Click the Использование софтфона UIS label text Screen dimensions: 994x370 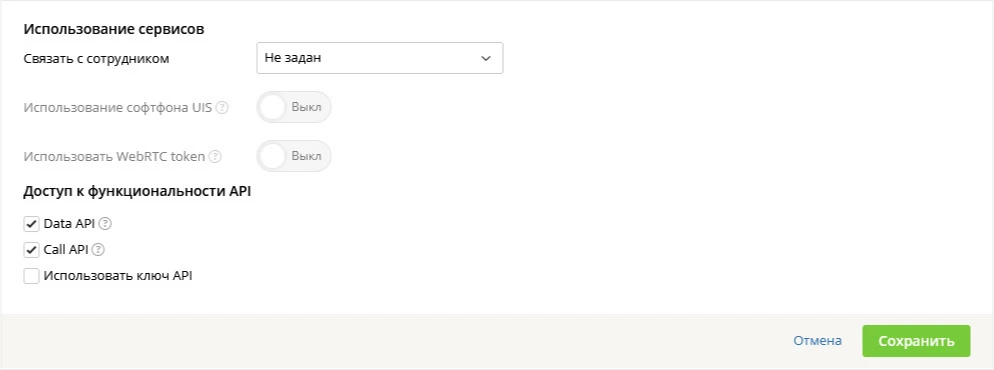(x=118, y=108)
